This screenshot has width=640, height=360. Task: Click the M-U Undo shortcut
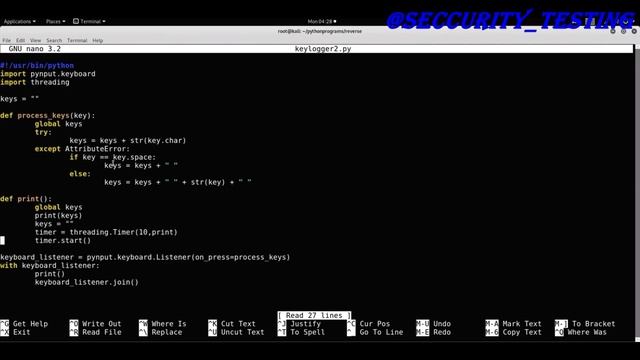tap(433, 324)
